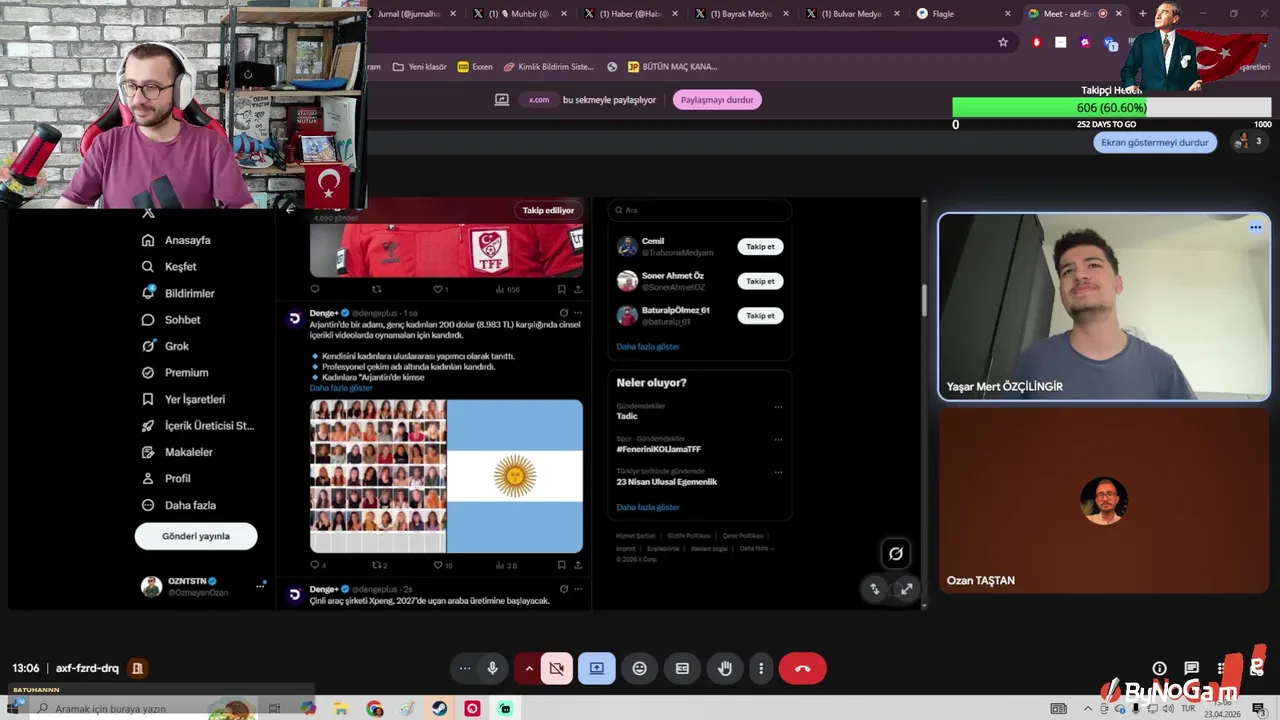Image resolution: width=1280 pixels, height=720 pixels.
Task: Open Keşfet in X sidebar
Action: pos(170,267)
